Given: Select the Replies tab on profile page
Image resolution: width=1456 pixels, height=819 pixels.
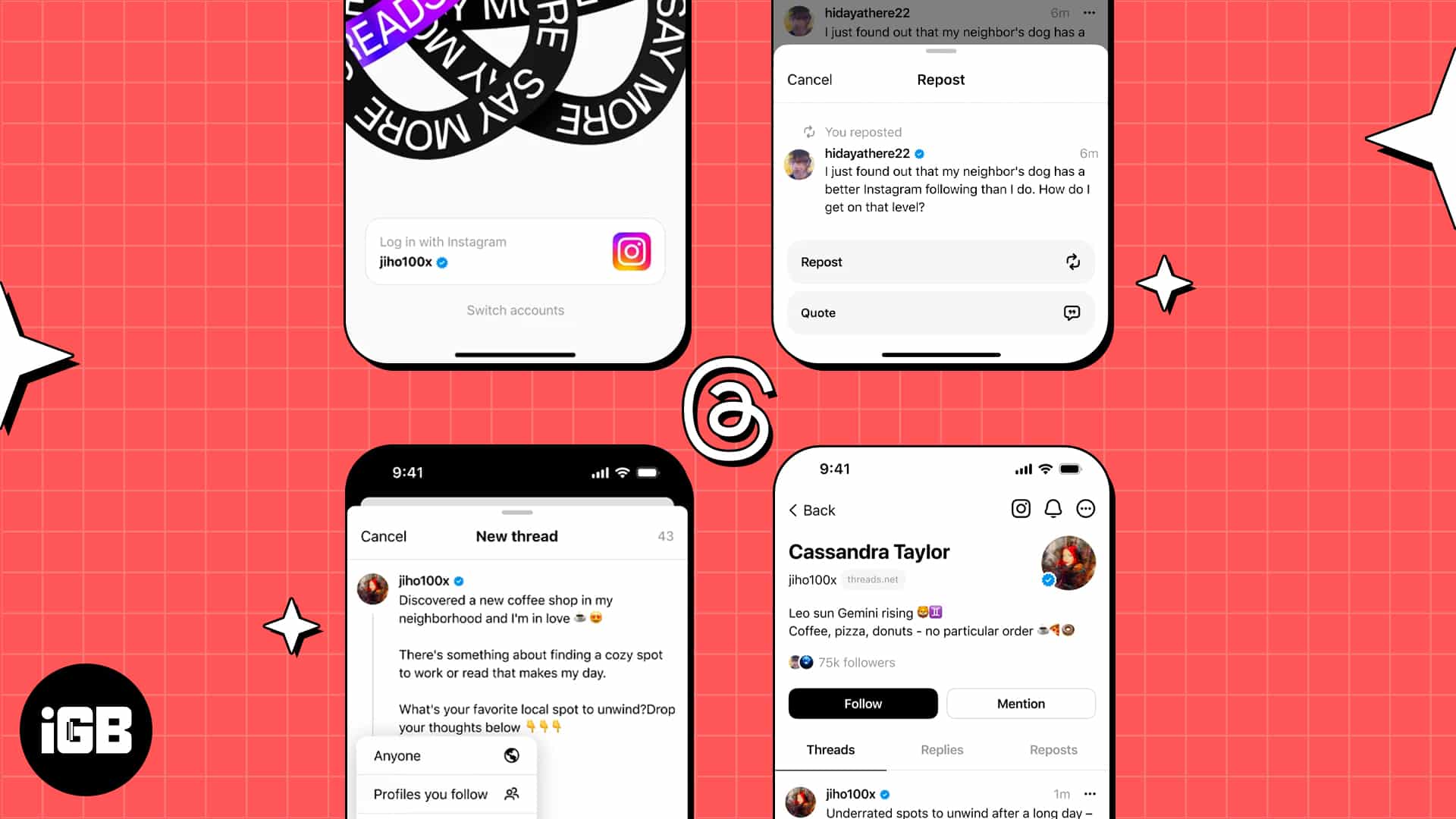Looking at the screenshot, I should click(x=942, y=750).
